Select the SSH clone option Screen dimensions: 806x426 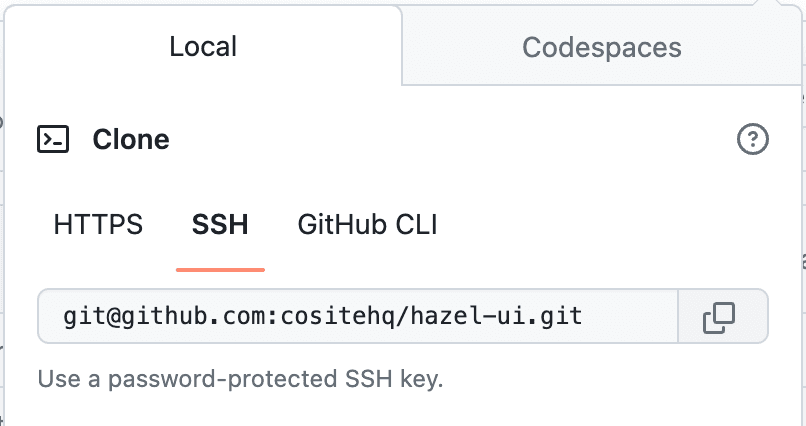pos(220,225)
